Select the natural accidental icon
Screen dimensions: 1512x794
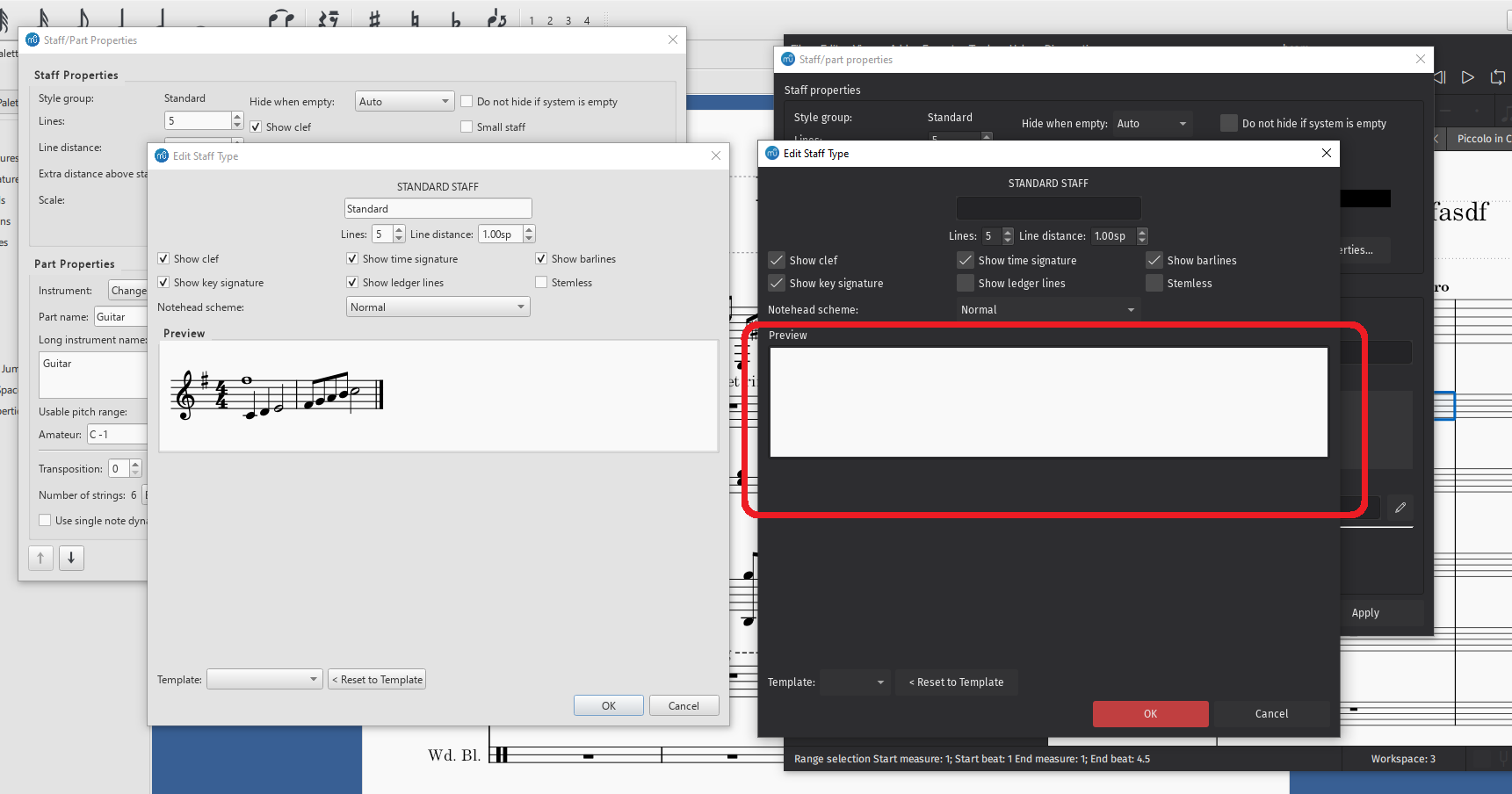pyautogui.click(x=415, y=19)
